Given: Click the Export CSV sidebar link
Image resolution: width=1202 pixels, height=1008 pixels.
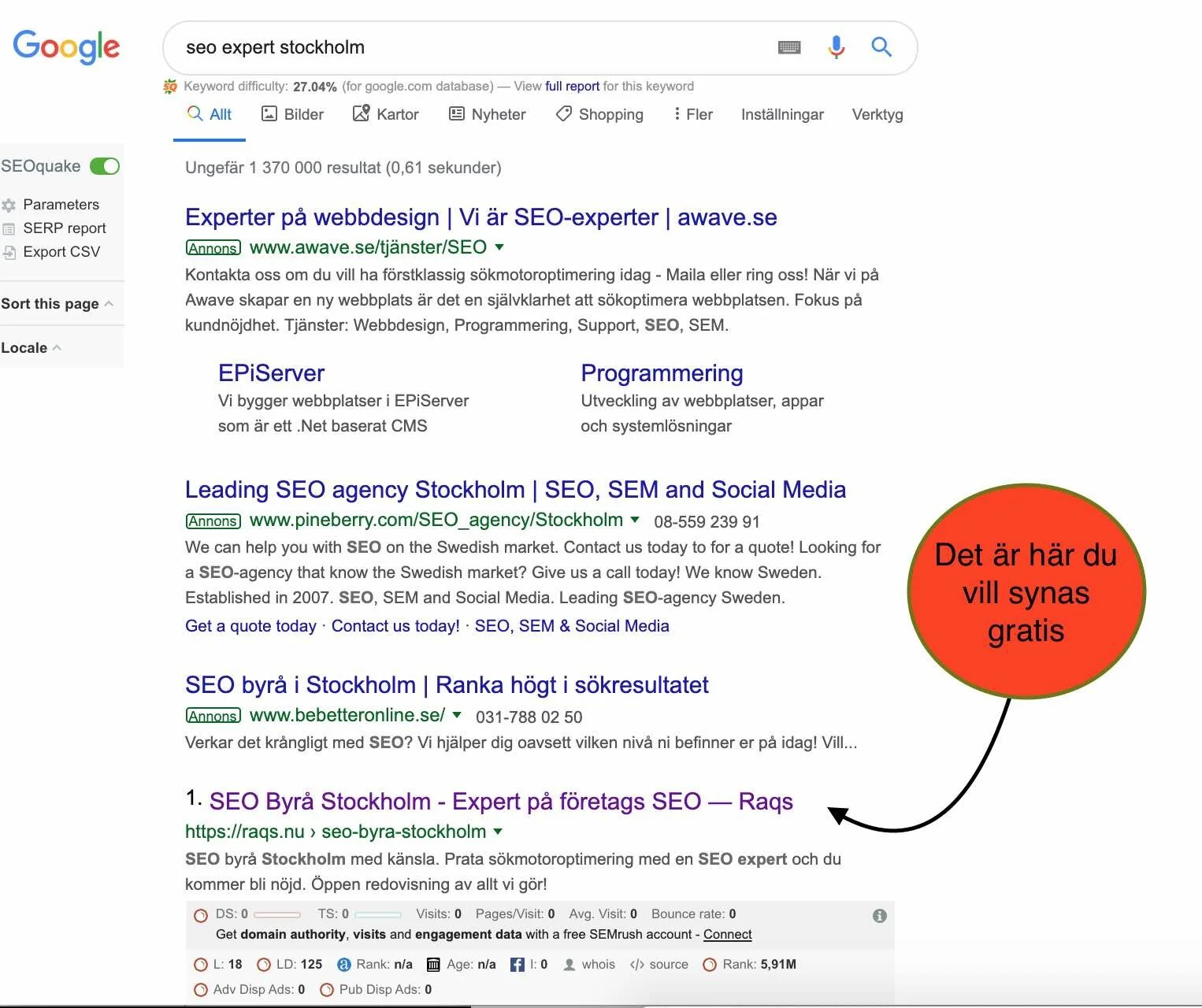Looking at the screenshot, I should click(x=61, y=252).
